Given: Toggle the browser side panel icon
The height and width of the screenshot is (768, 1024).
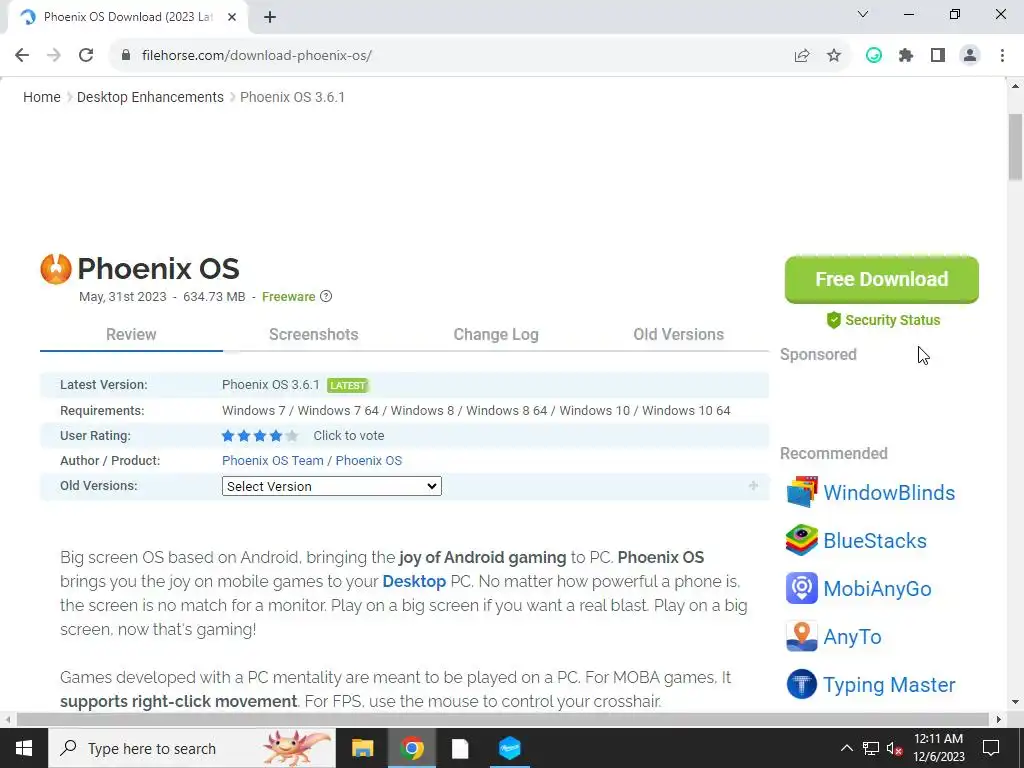Looking at the screenshot, I should (938, 56).
